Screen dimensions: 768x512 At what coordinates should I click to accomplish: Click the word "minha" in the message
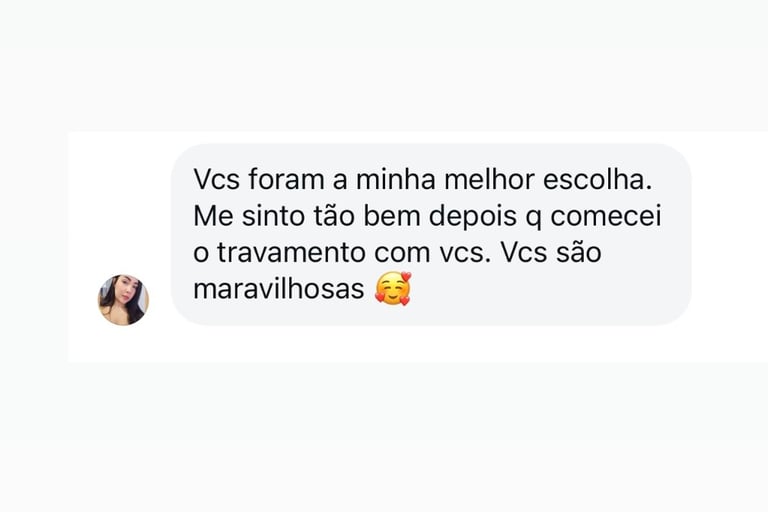point(395,179)
